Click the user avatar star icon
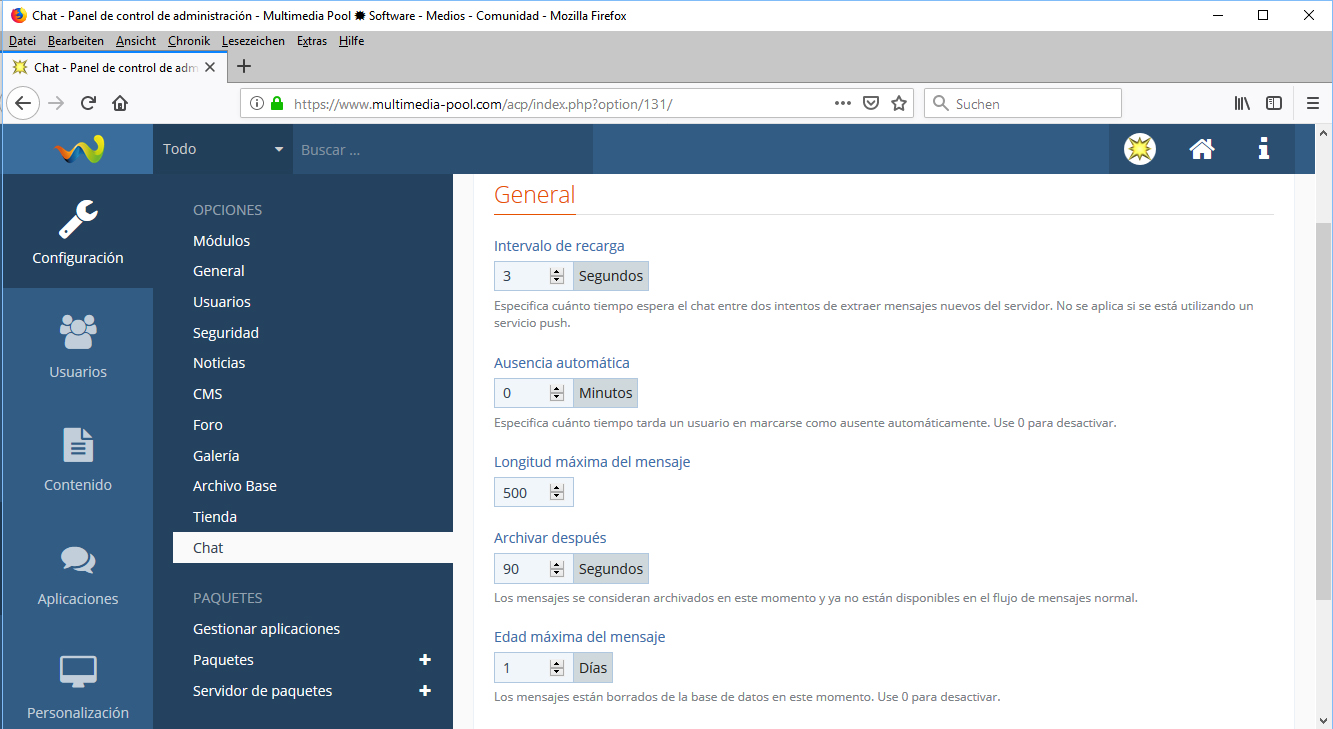This screenshot has width=1333, height=729. click(x=1139, y=149)
